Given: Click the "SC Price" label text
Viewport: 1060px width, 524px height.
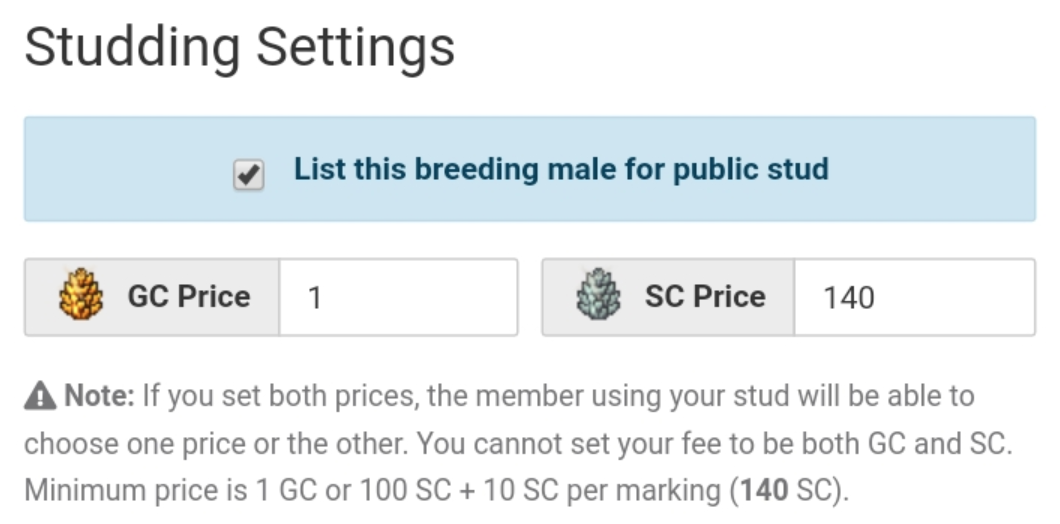Looking at the screenshot, I should tap(704, 297).
